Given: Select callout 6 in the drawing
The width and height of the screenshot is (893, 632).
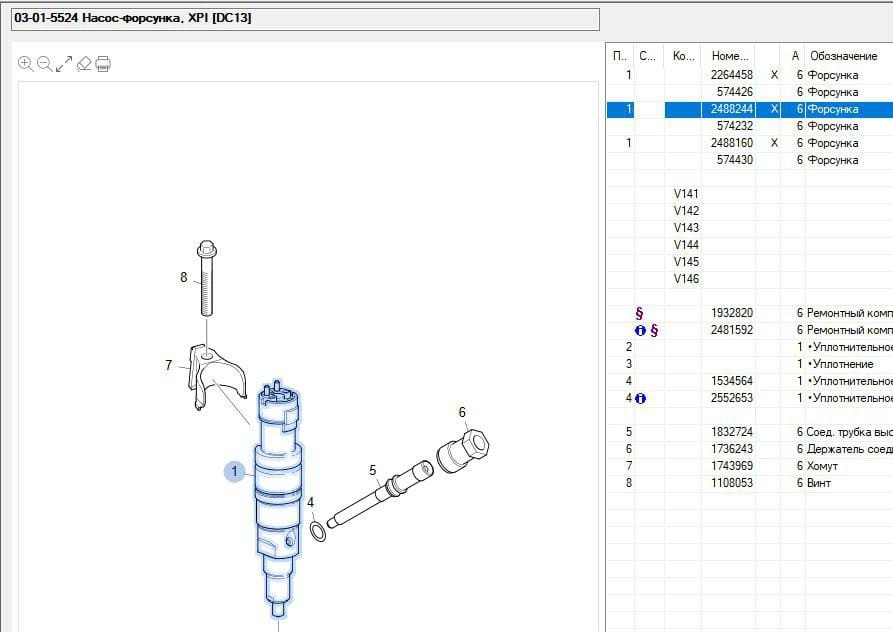Looking at the screenshot, I should (462, 412).
